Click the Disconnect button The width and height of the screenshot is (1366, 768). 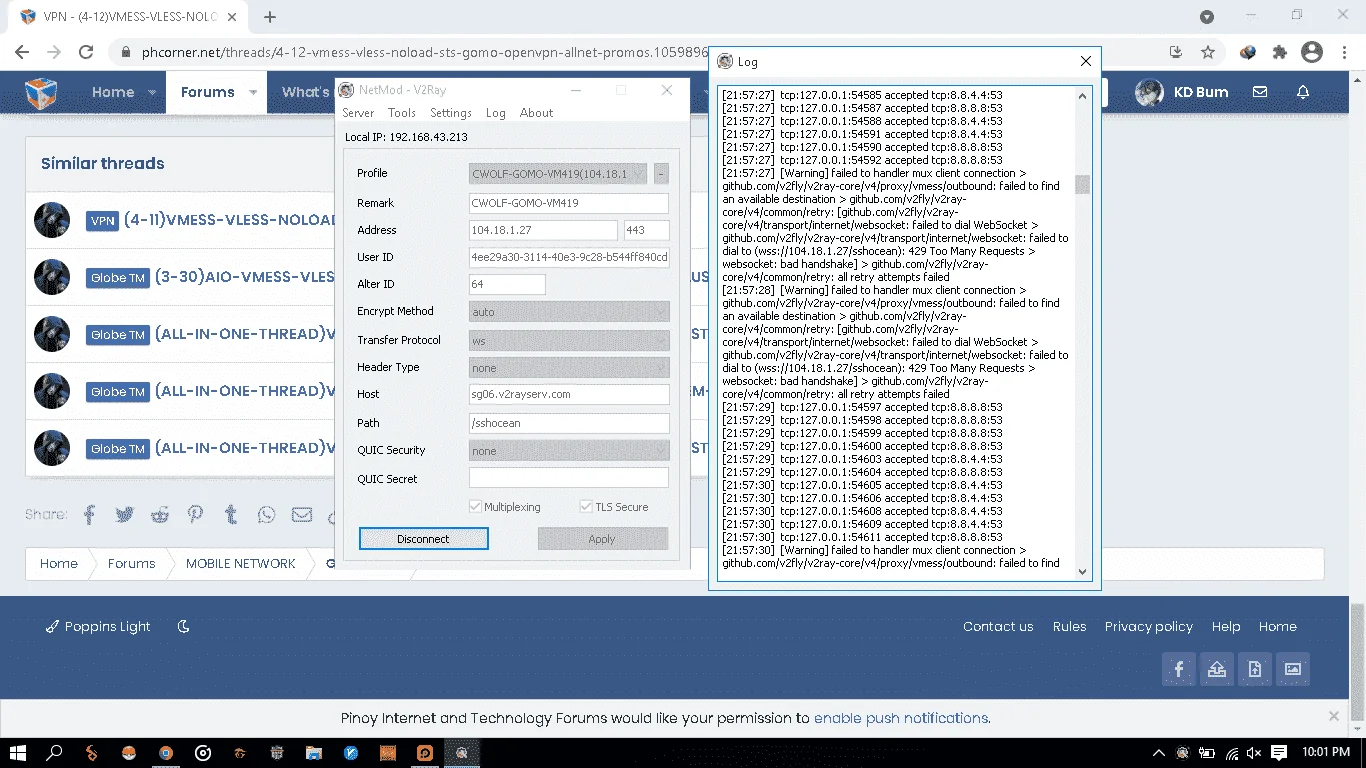click(423, 539)
